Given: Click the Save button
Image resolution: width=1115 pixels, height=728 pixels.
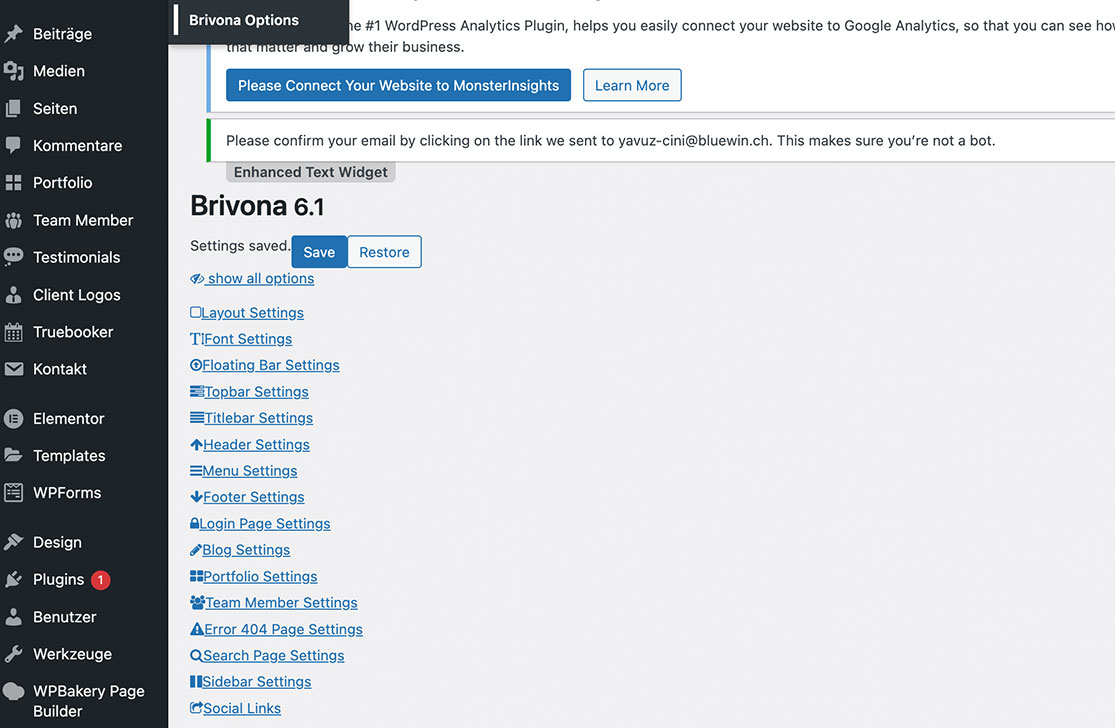Looking at the screenshot, I should (319, 252).
